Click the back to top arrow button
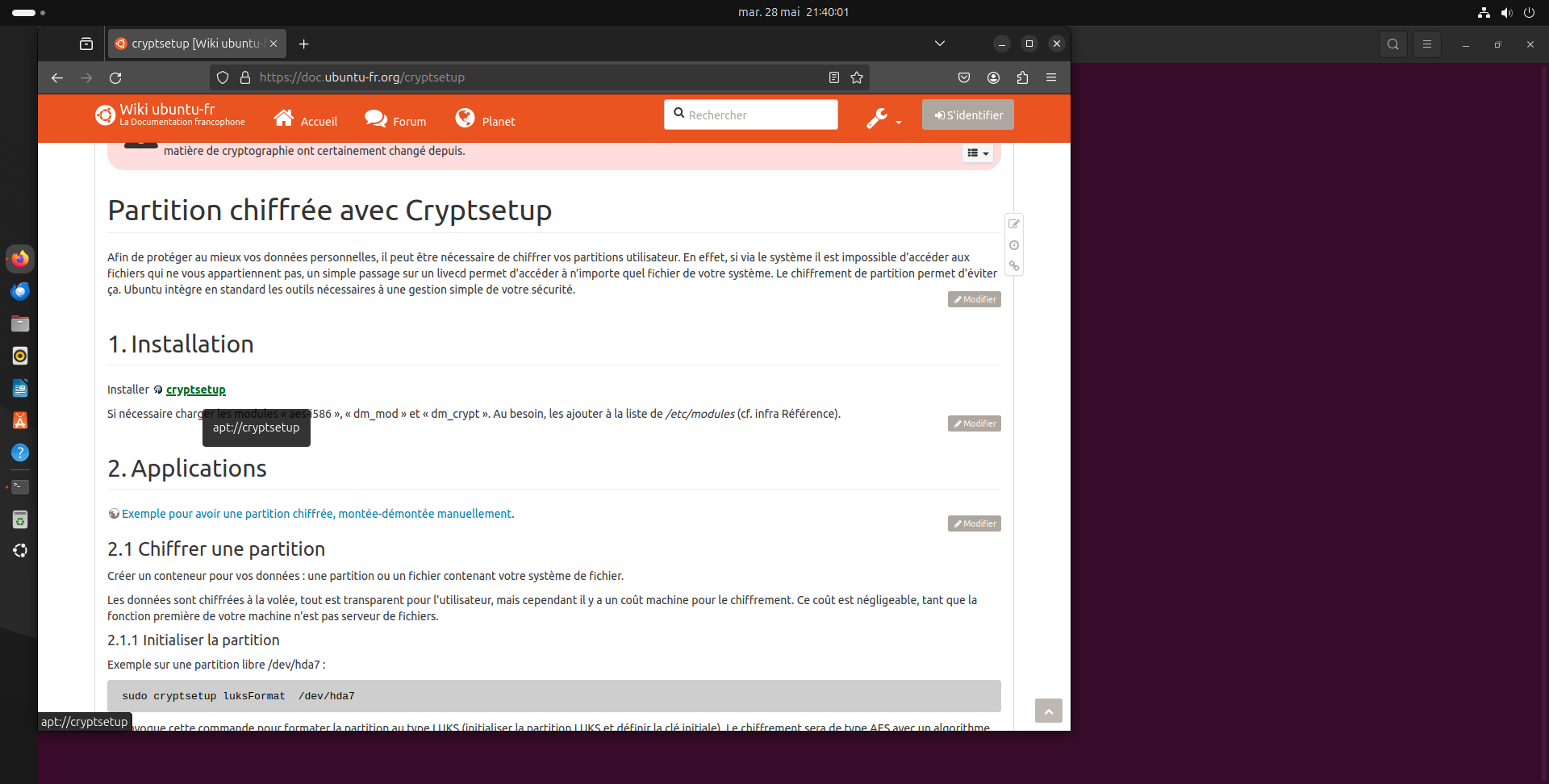The image size is (1549, 784). coord(1049,711)
